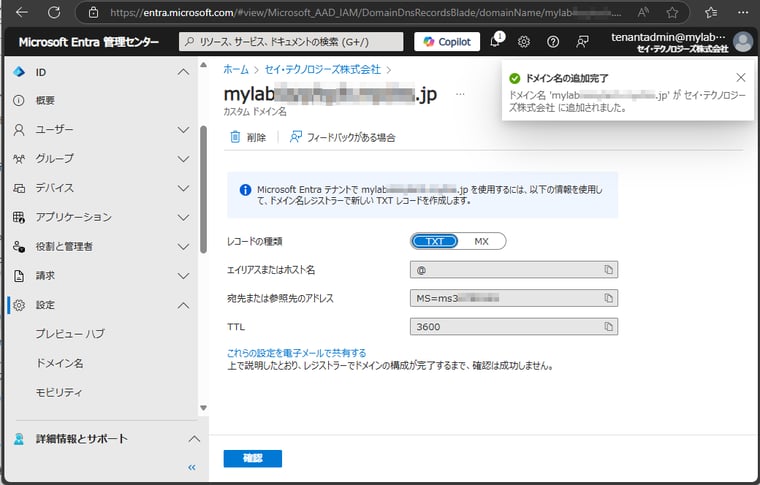This screenshot has width=760, height=485.
Task: Open portal settings gear icon
Action: (x=523, y=42)
